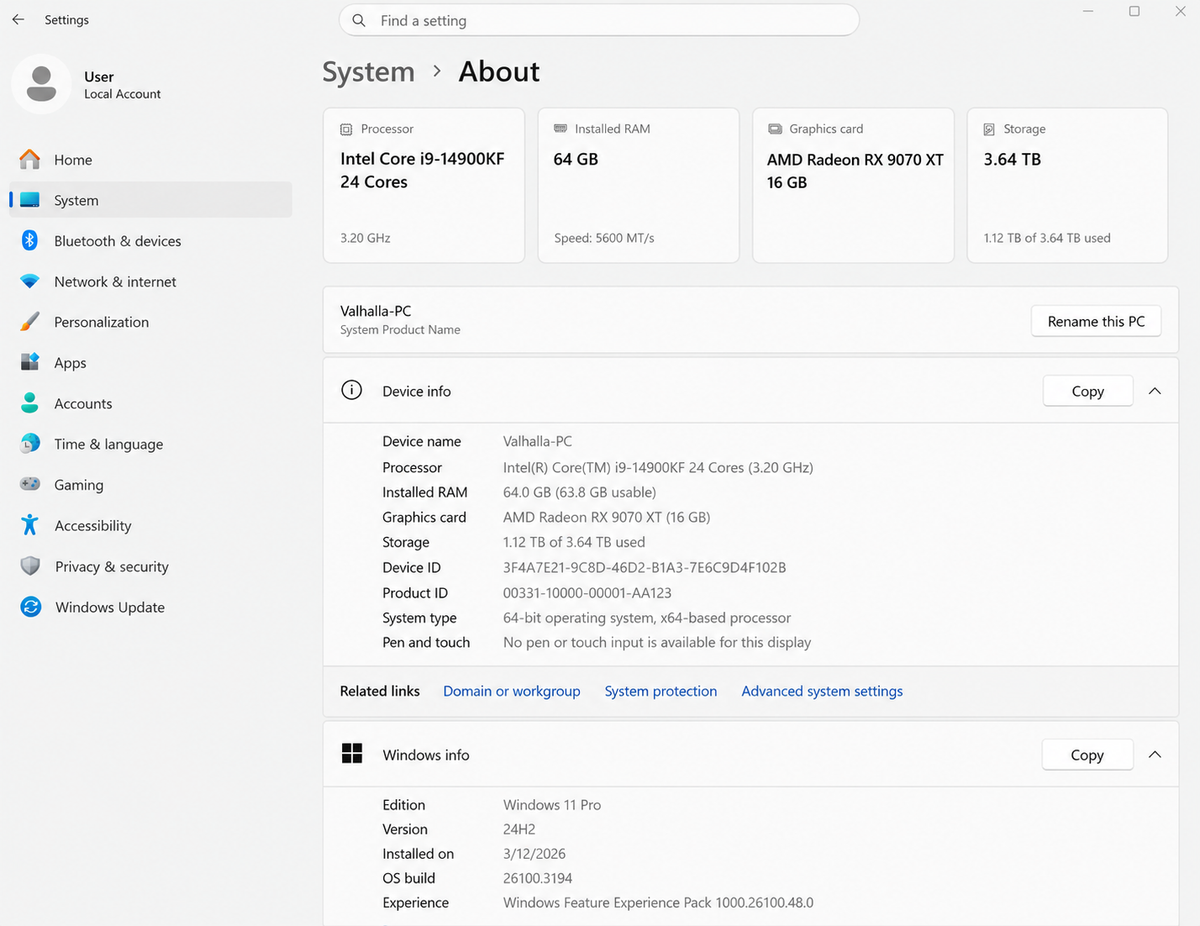Click the Gaming controller icon

pyautogui.click(x=30, y=484)
